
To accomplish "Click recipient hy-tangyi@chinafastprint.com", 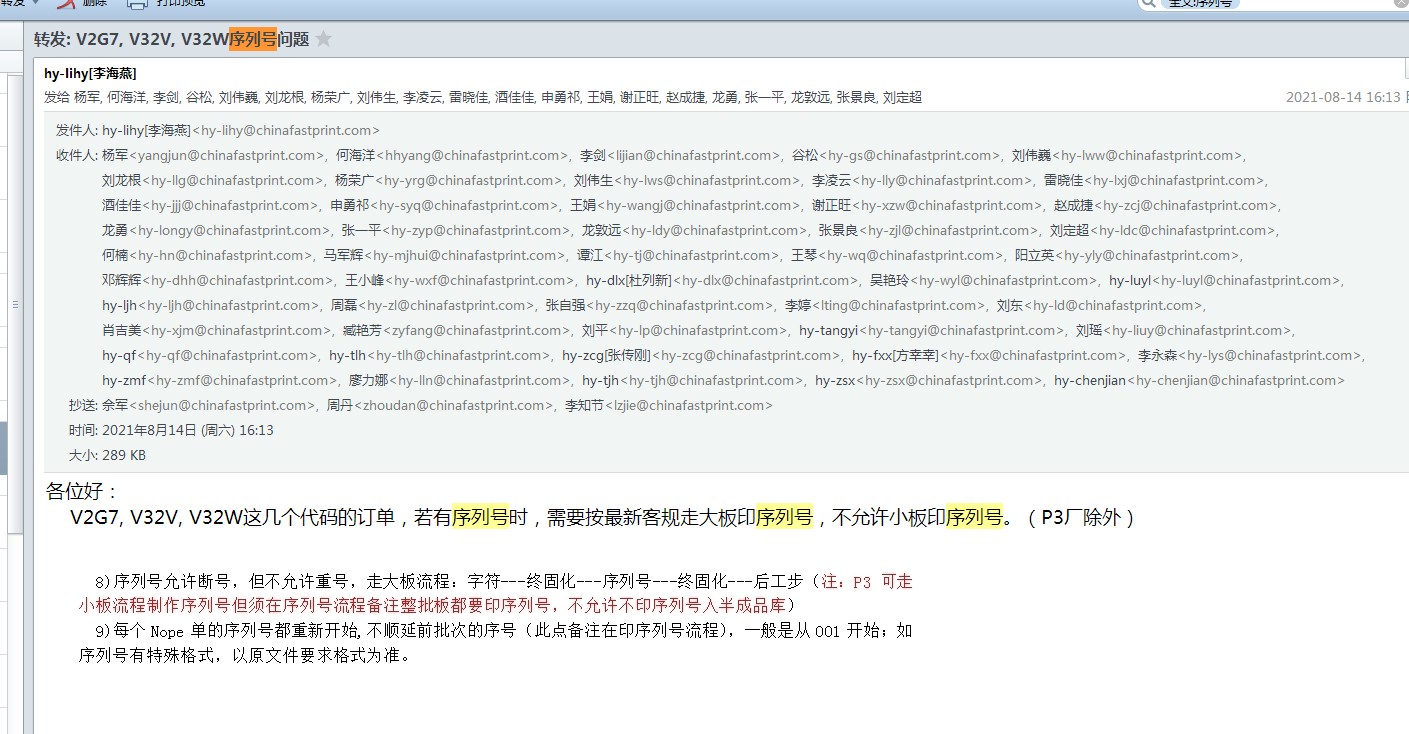I will [x=933, y=330].
